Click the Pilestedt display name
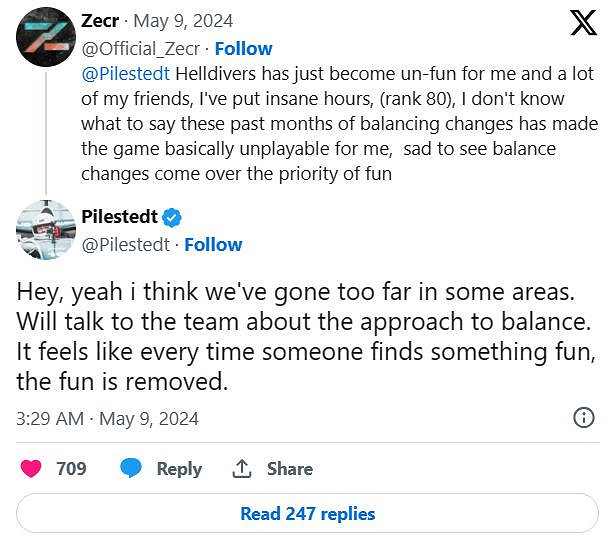 point(119,218)
